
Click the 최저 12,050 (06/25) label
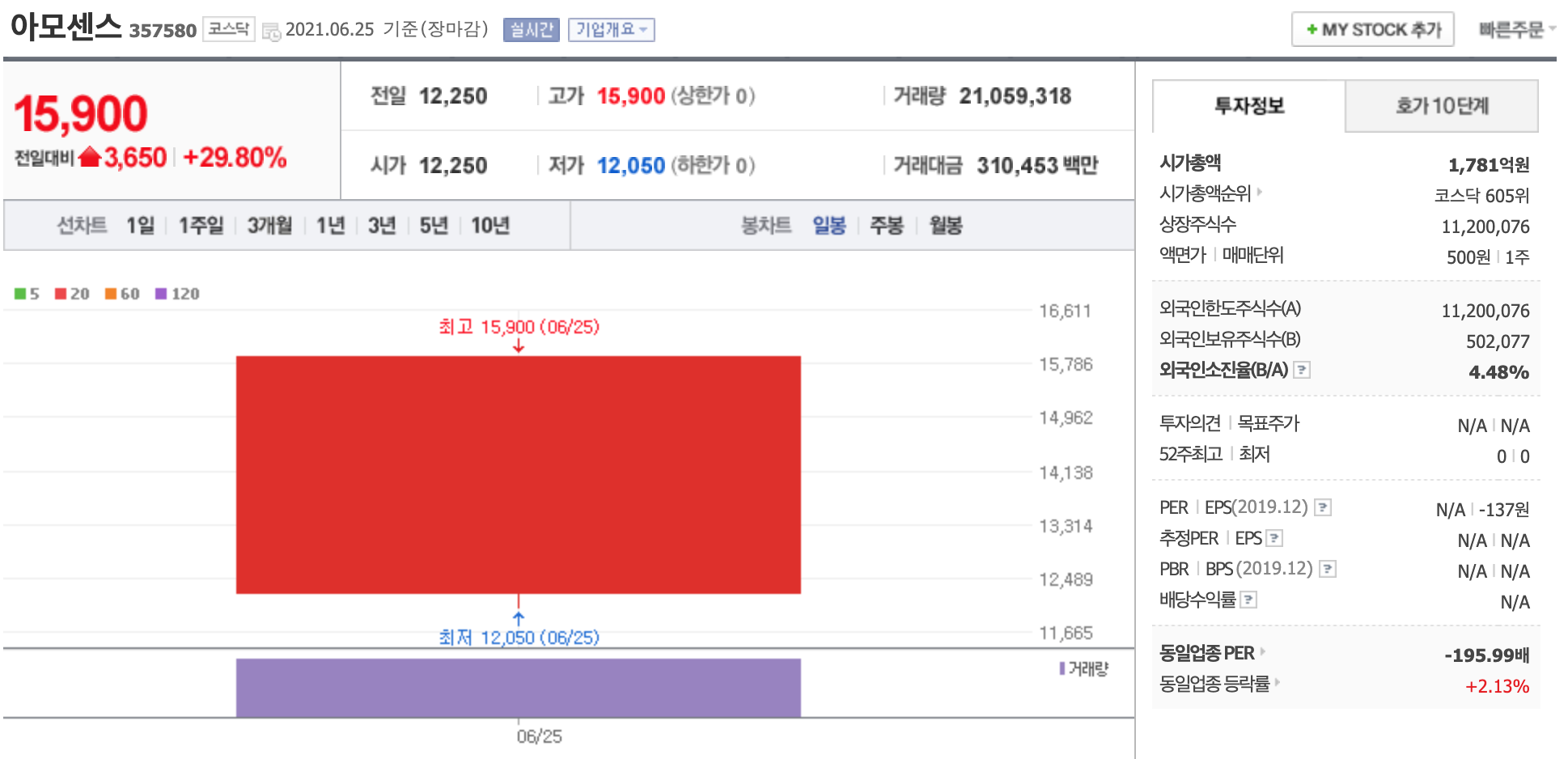(519, 638)
